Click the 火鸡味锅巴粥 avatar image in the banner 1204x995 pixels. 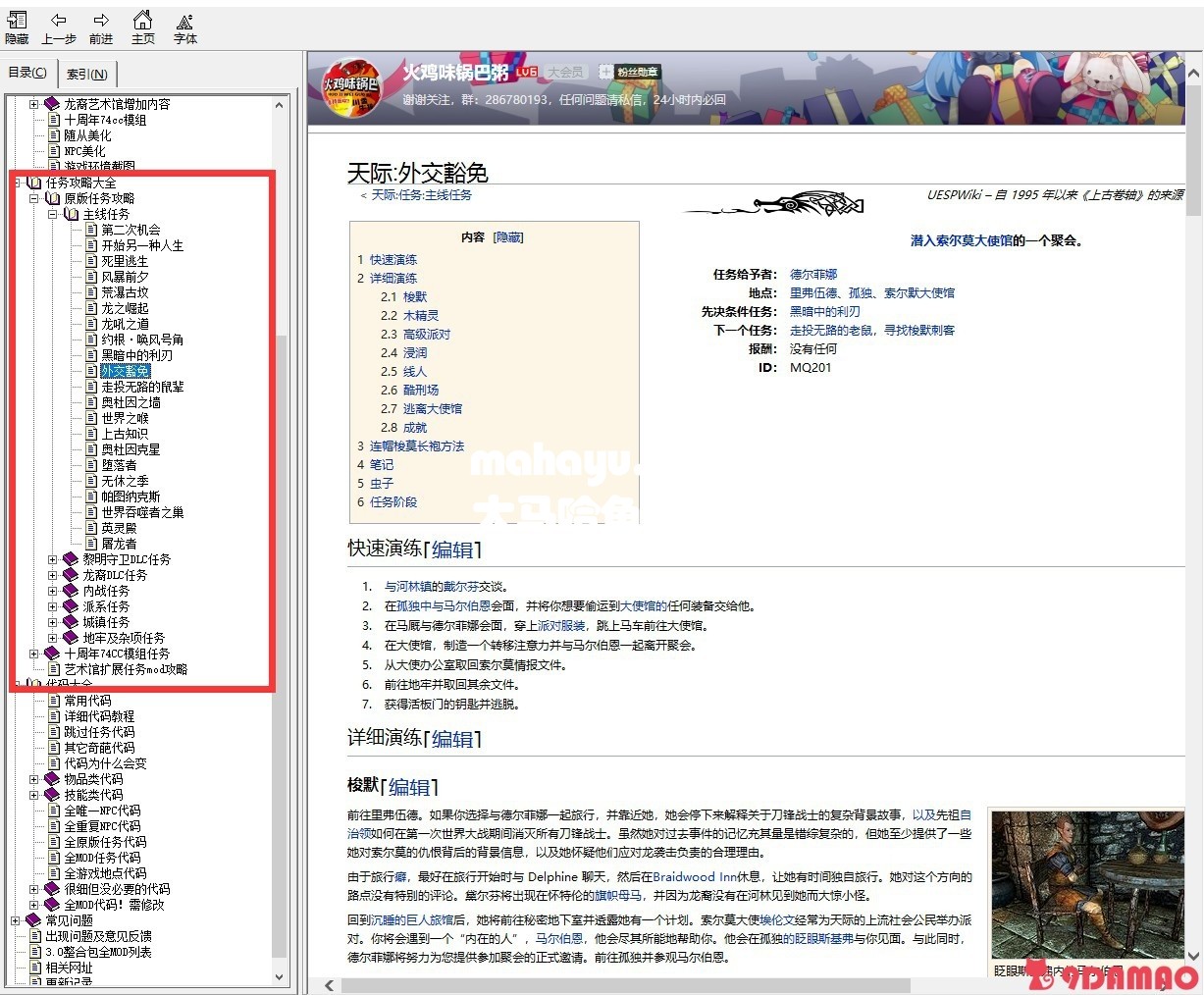pos(353,88)
